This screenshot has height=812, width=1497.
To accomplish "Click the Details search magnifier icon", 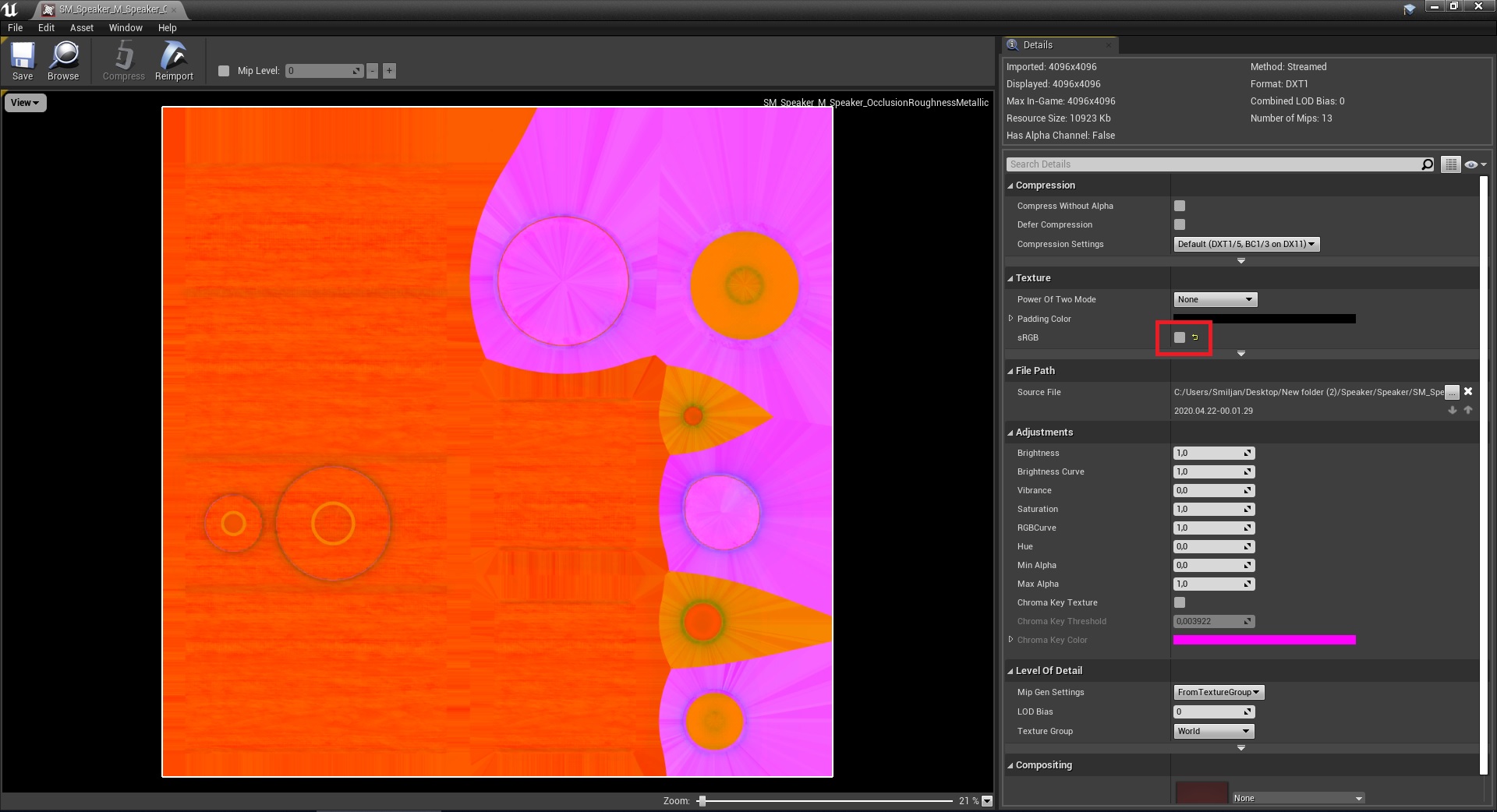I will click(x=1427, y=164).
